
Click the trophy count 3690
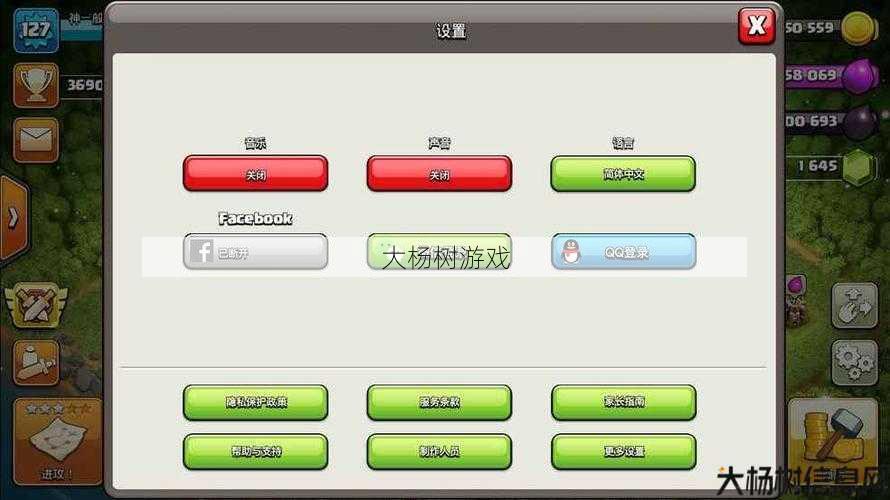pyautogui.click(x=84, y=85)
